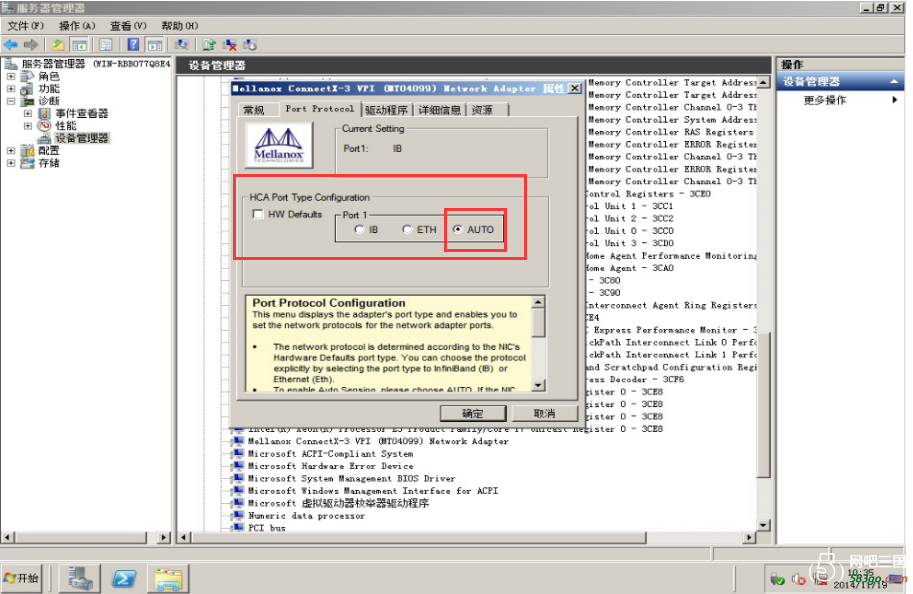Click the update driver software icon
Image resolution: width=913 pixels, height=594 pixels.
[209, 45]
